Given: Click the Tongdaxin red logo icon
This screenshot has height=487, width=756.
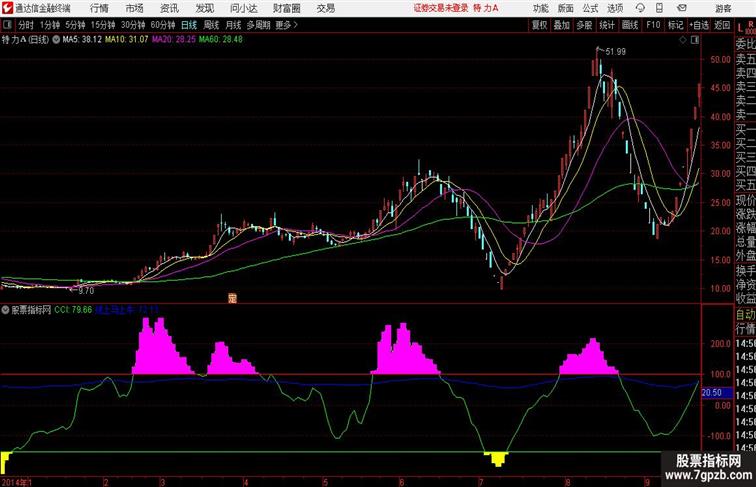Looking at the screenshot, I should click(7, 8).
